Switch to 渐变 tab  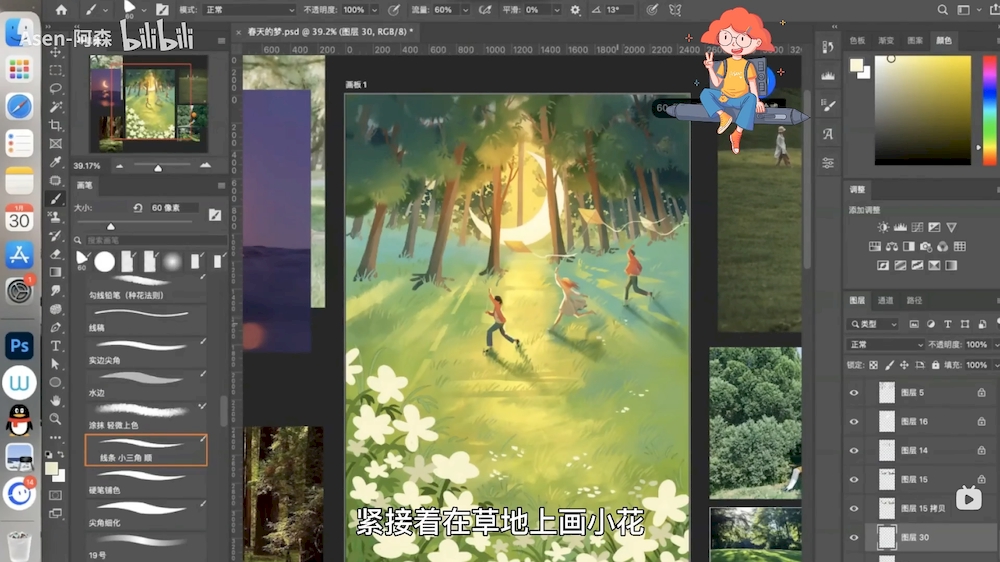point(886,40)
